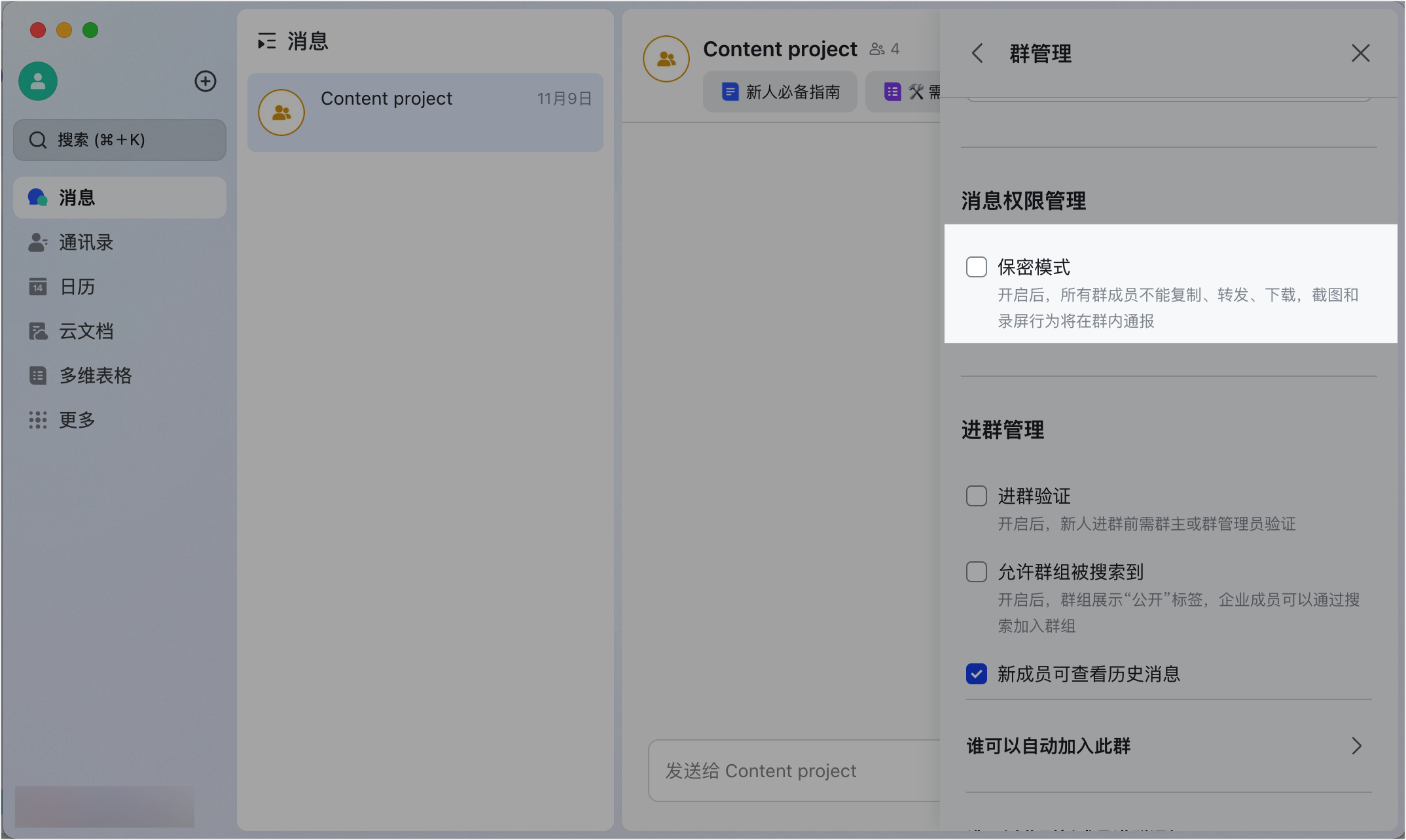Click the plus create-new icon
This screenshot has height=840, width=1406.
tap(206, 81)
